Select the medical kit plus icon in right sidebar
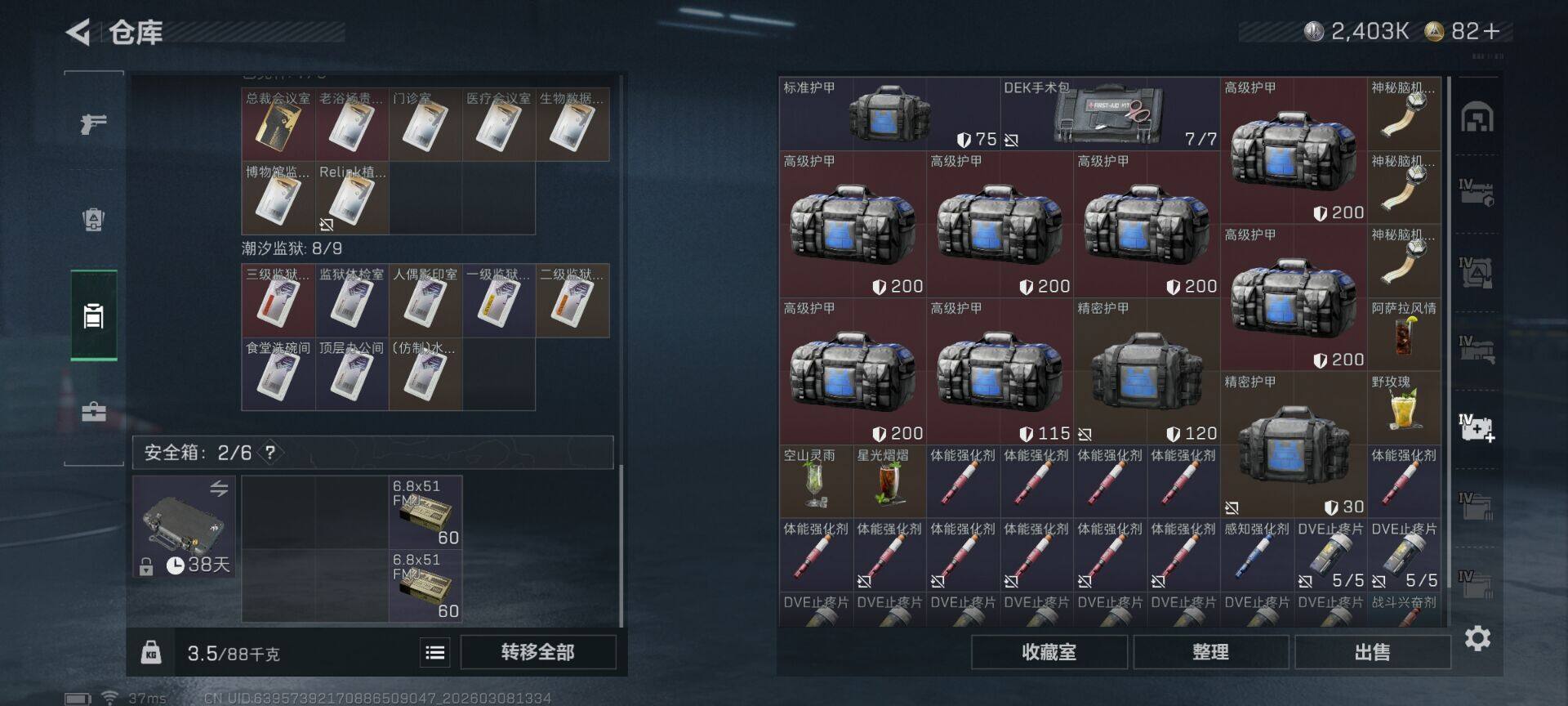The width and height of the screenshot is (1568, 706). click(x=1477, y=427)
